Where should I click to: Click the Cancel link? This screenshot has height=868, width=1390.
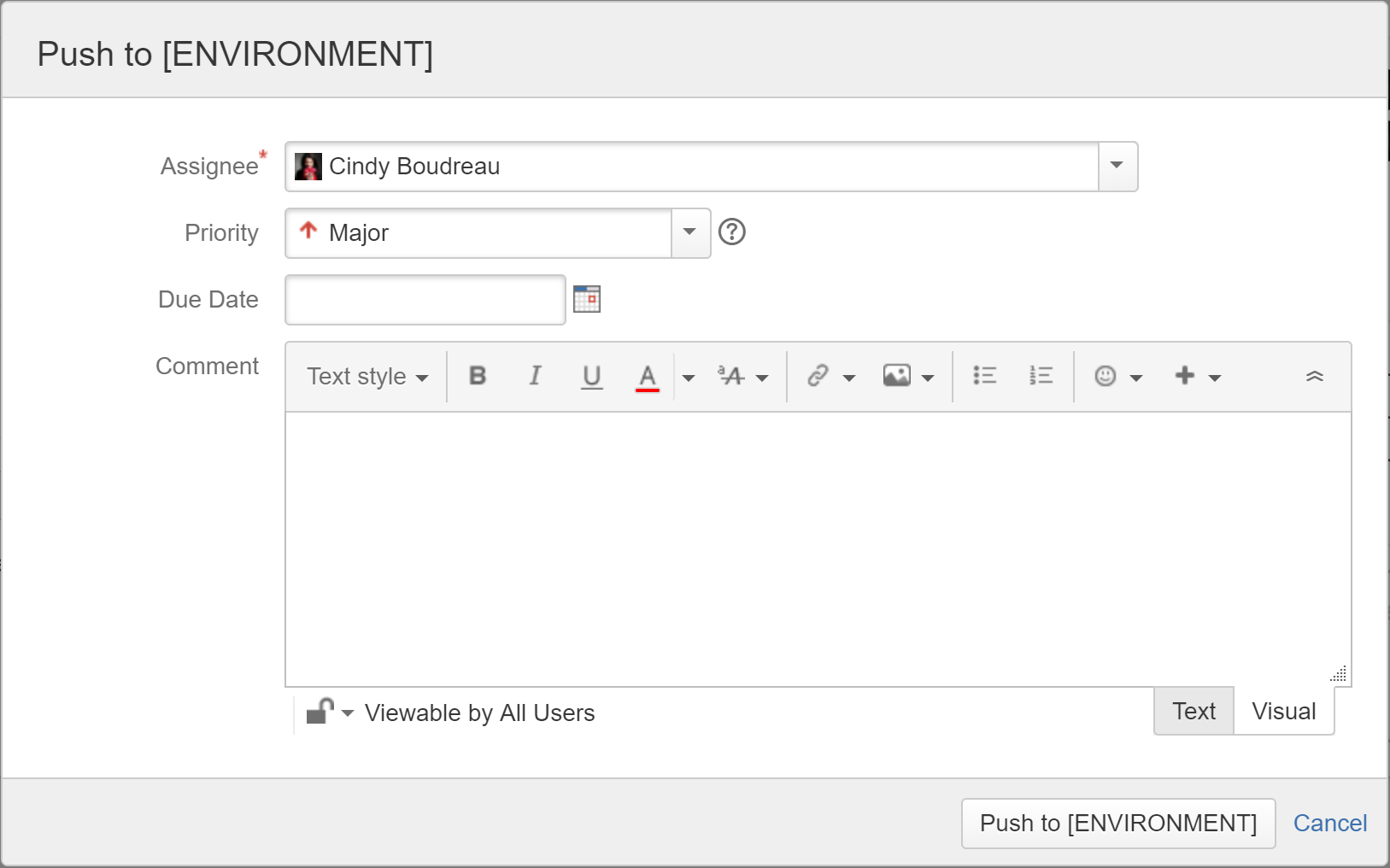pyautogui.click(x=1329, y=823)
